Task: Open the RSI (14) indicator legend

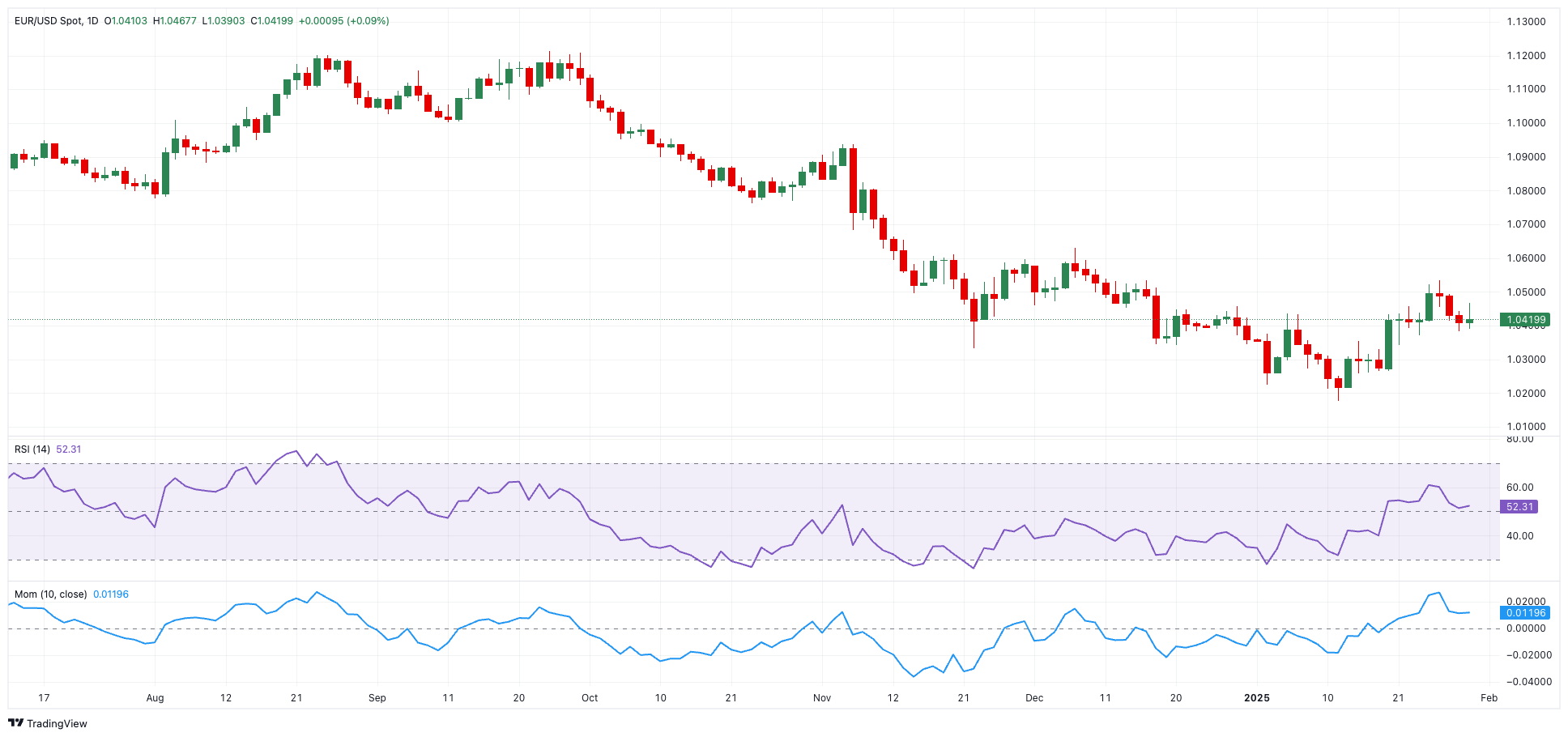Action: (x=32, y=449)
